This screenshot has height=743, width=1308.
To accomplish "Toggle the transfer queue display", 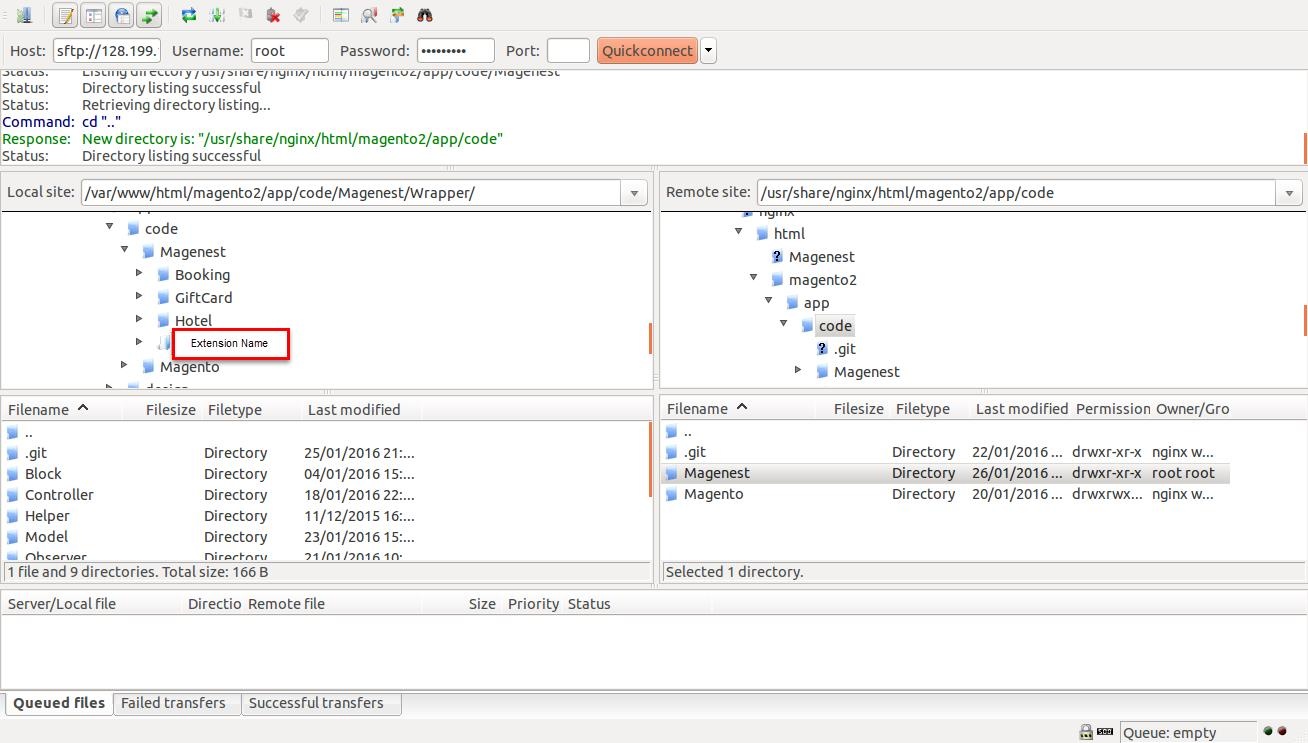I will coord(149,15).
